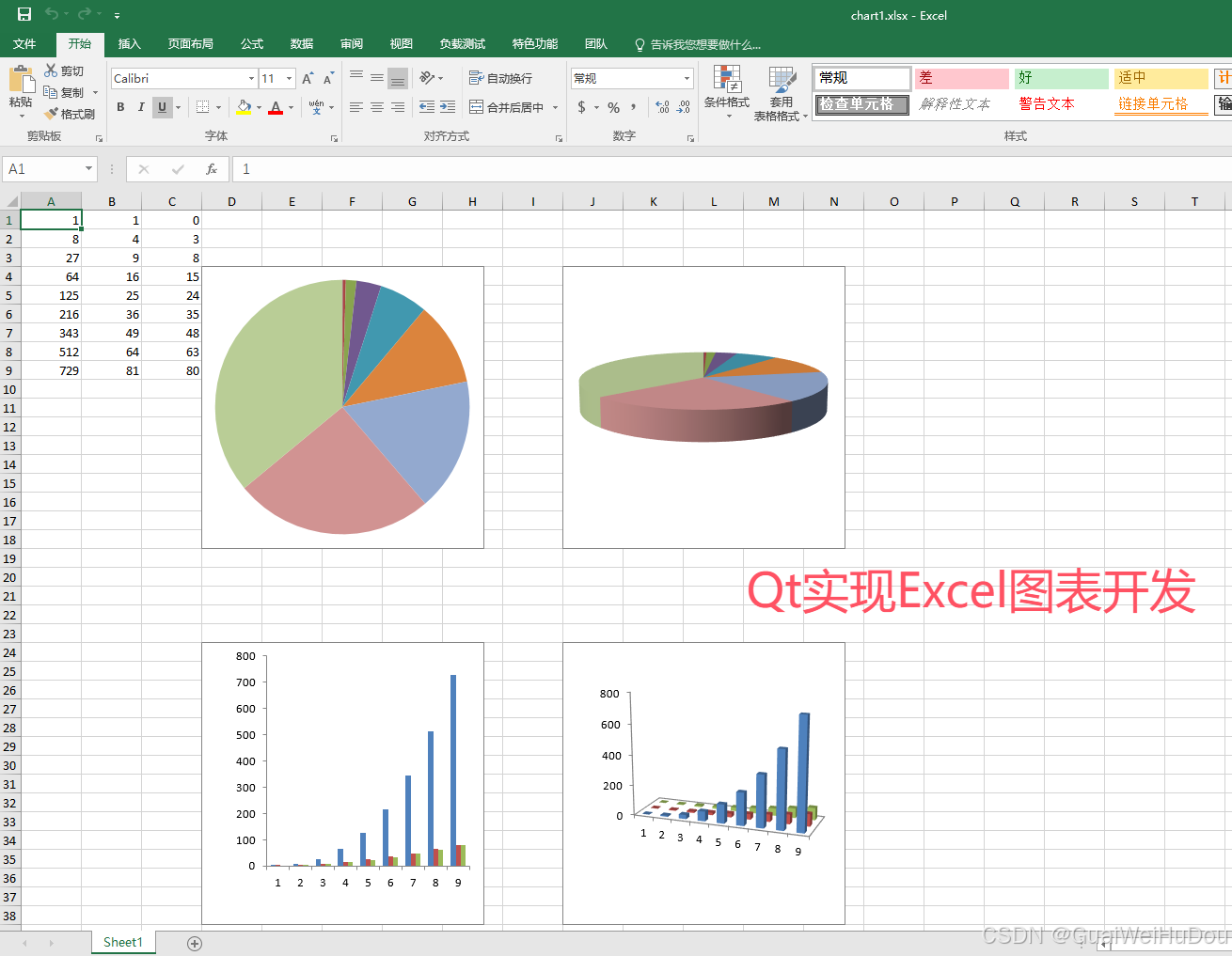Click the phonetic guide (wén) icon
This screenshot has height=956, width=1232.
pos(317,107)
